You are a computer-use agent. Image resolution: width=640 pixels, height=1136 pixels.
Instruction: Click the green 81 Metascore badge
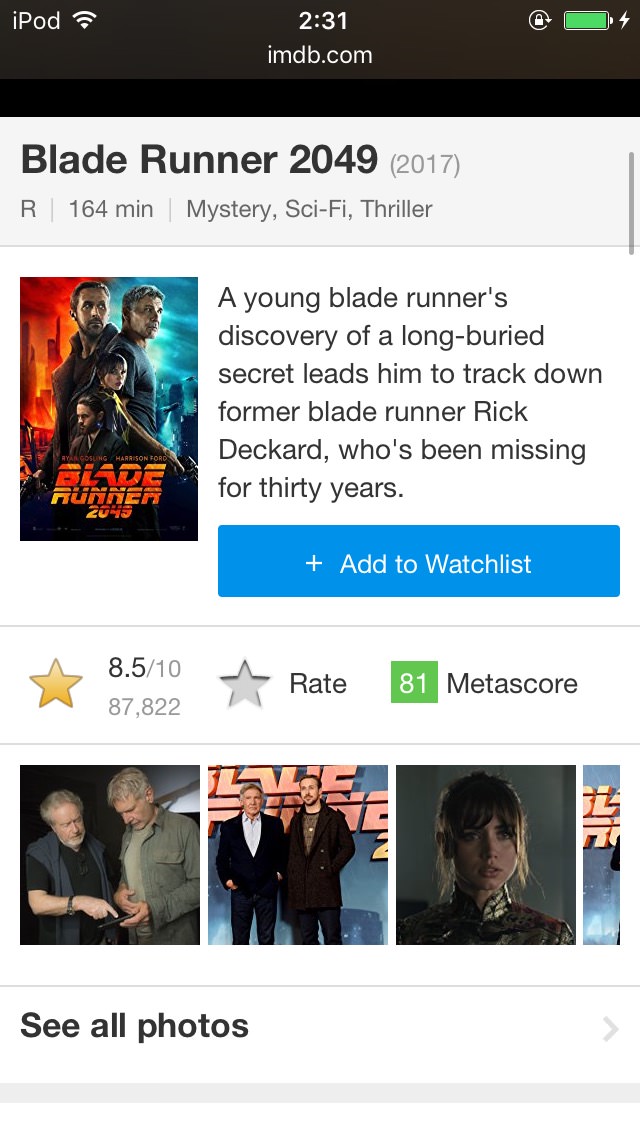tap(414, 684)
